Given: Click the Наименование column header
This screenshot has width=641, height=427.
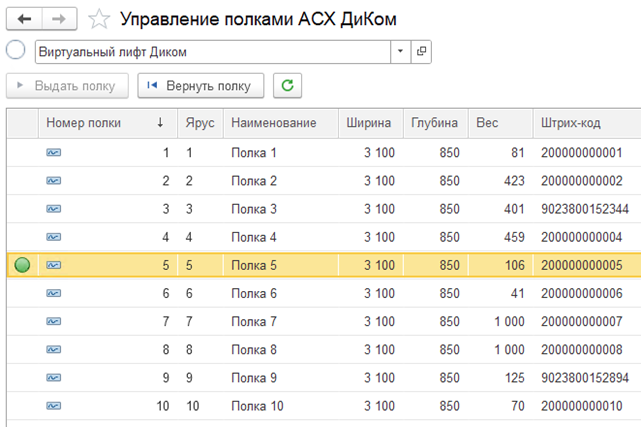Looking at the screenshot, I should [x=273, y=123].
